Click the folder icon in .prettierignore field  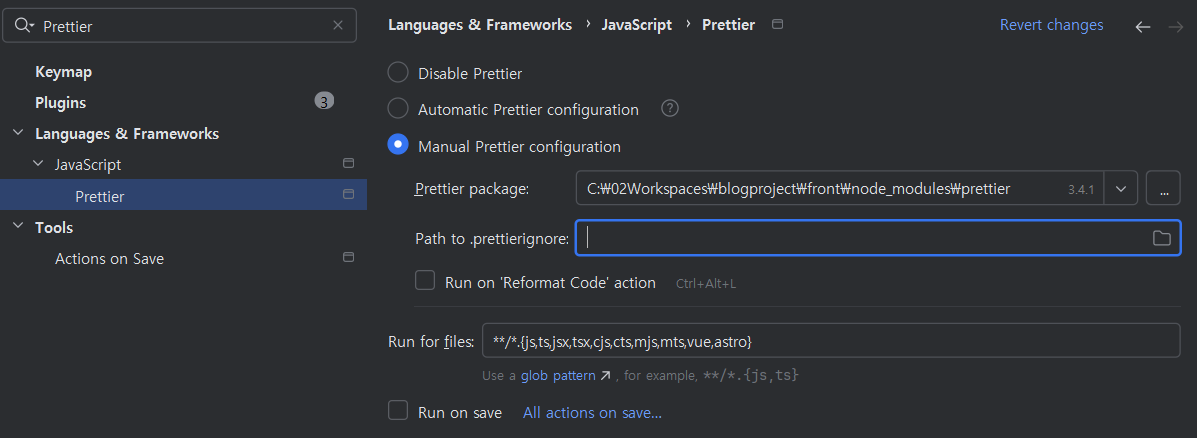tap(1161, 238)
